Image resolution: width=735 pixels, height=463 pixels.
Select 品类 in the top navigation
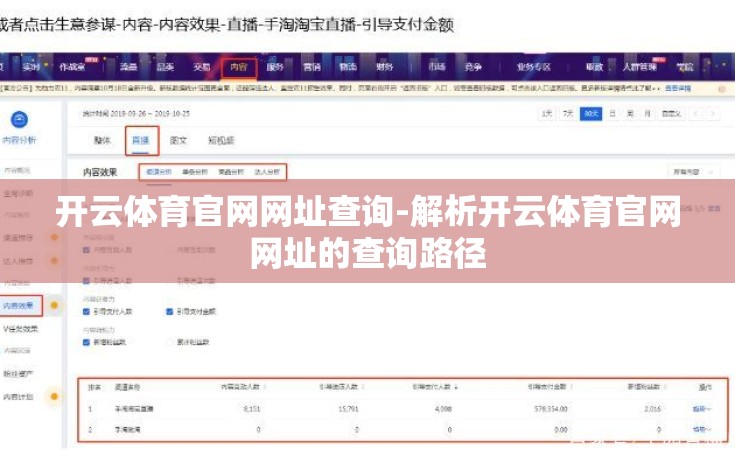(x=165, y=67)
